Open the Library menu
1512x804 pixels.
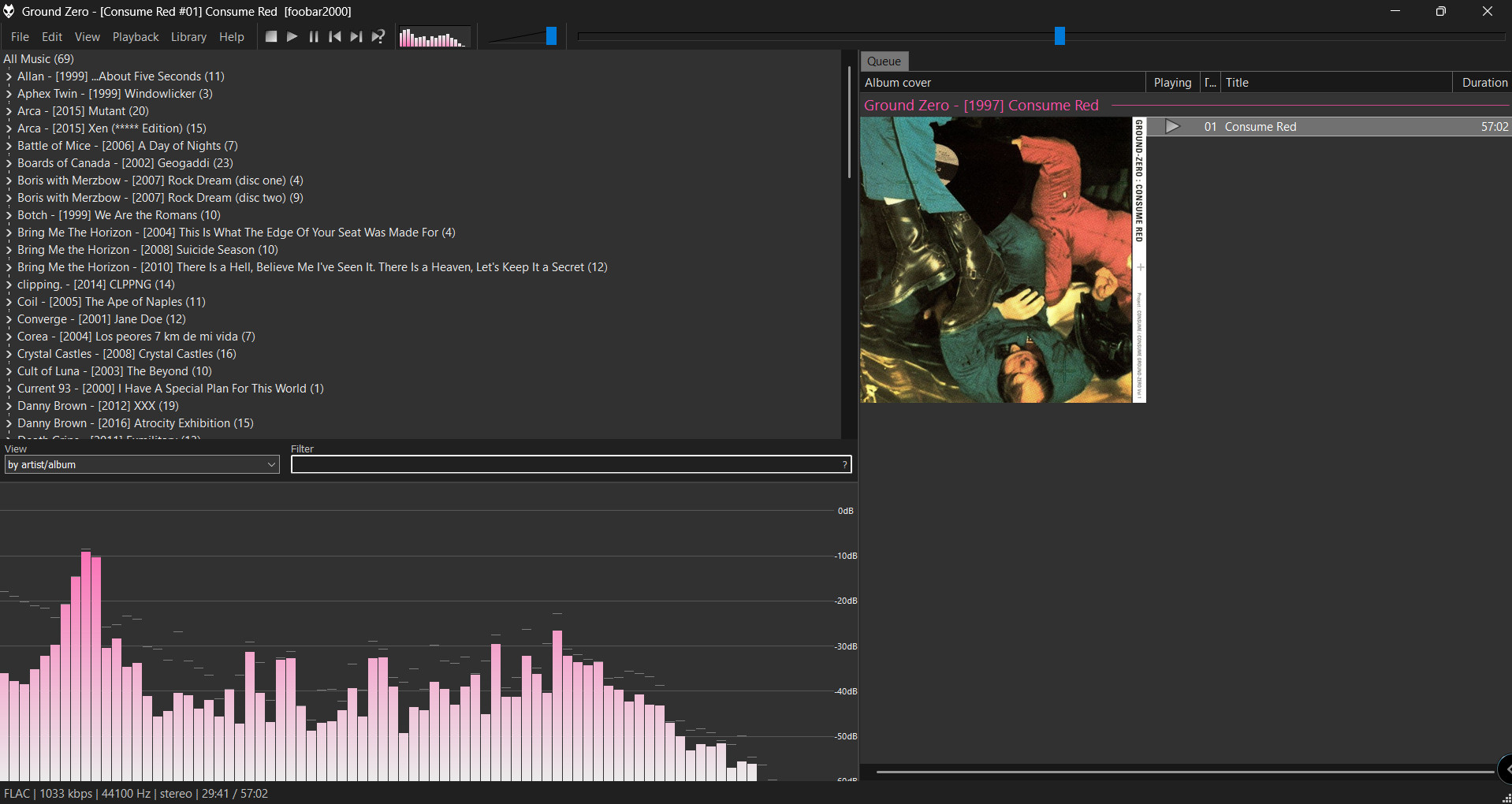(188, 37)
